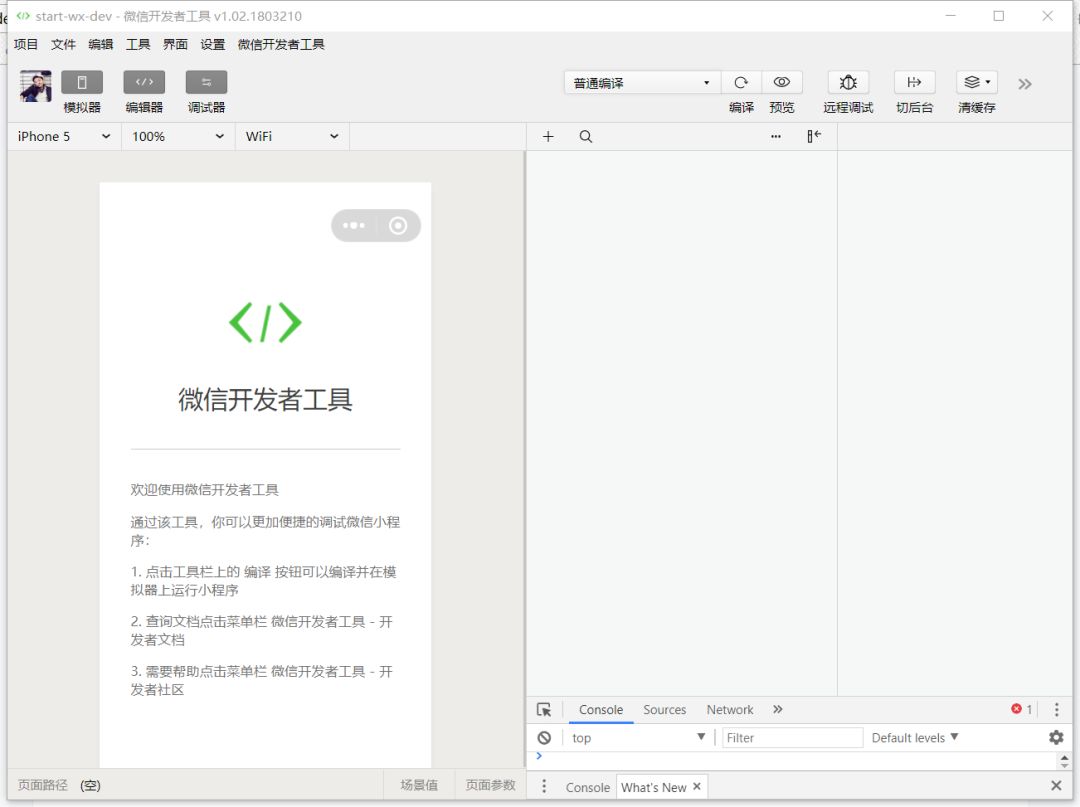
Task: Open the 项目 menu
Action: (25, 45)
